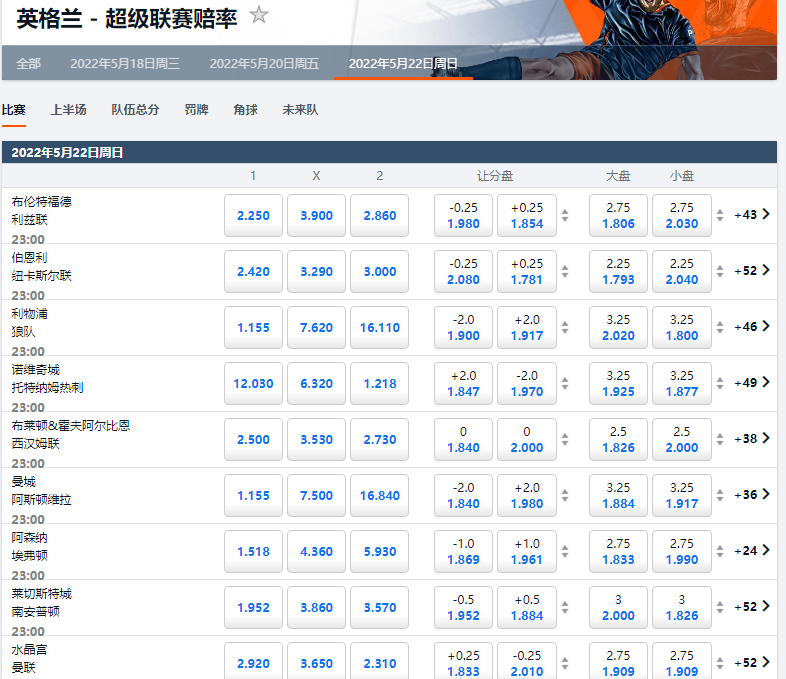Pick 西汉姆联 handicap 0 at 2.000
The width and height of the screenshot is (786, 679).
tap(527, 440)
